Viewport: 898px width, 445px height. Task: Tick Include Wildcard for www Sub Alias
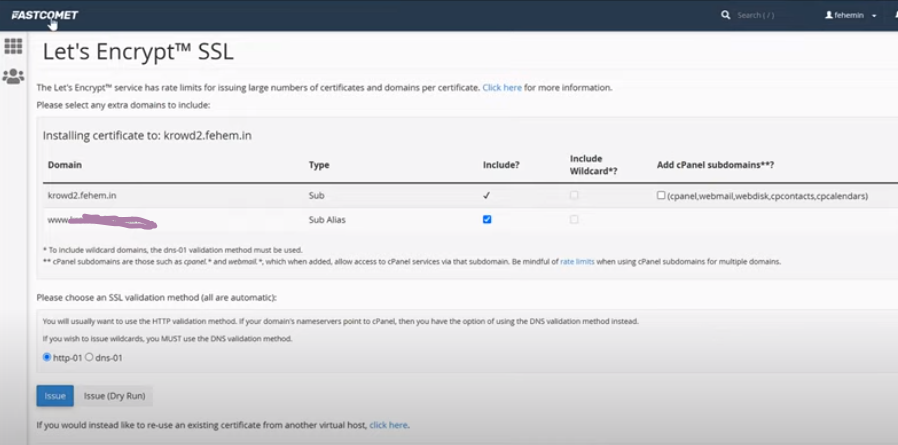coord(574,219)
